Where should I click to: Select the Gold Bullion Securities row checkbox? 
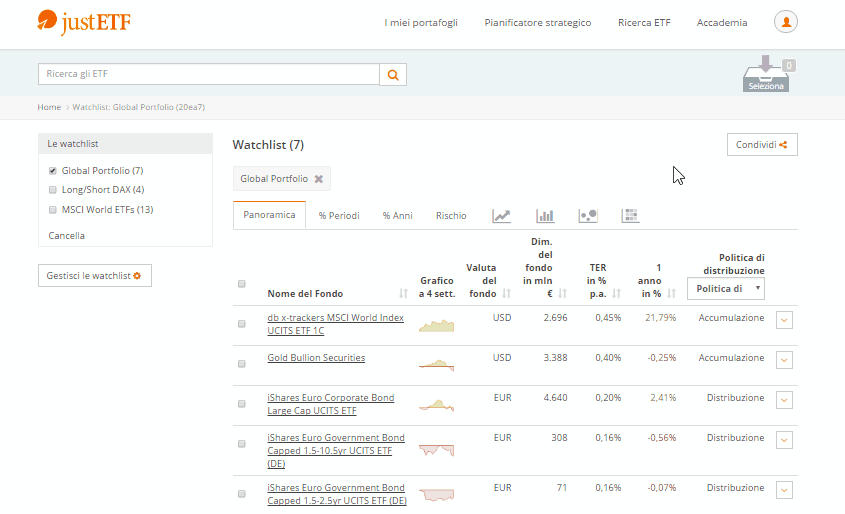[242, 364]
